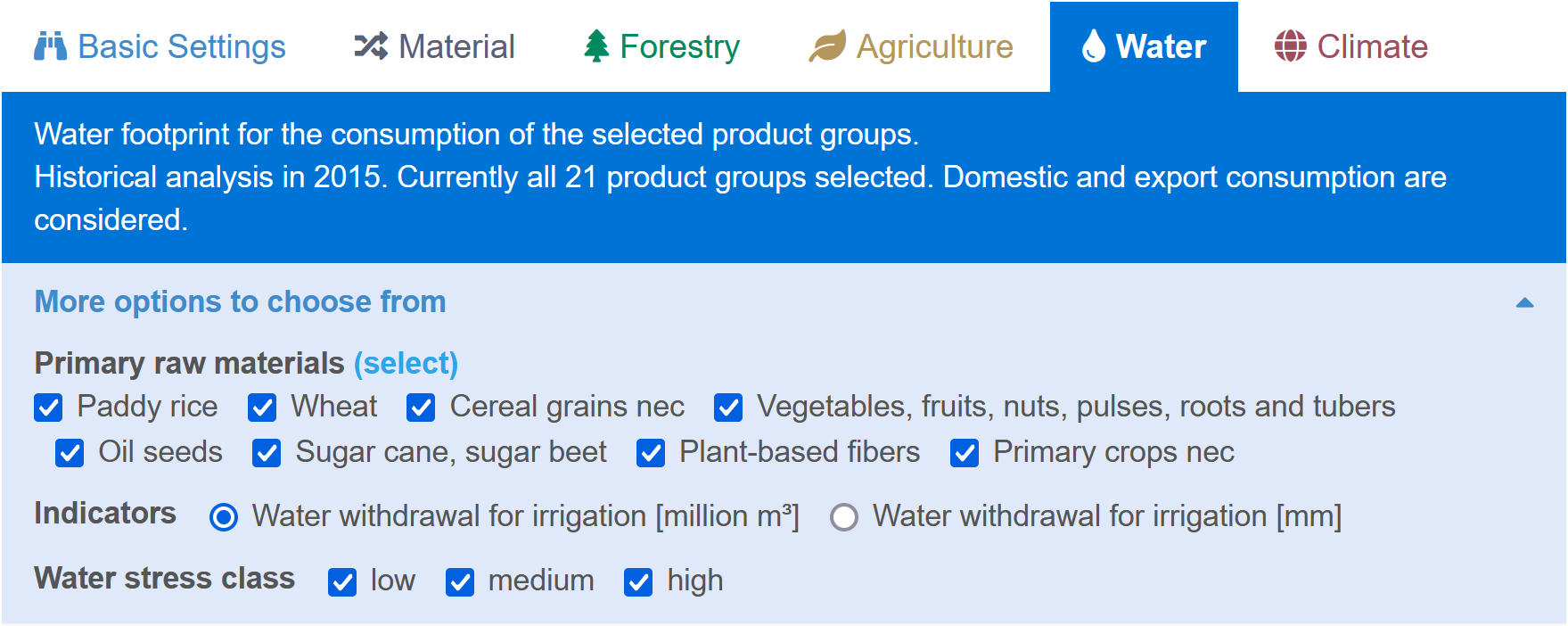Click the (select) link for raw materials
The image size is (1568, 626).
406,364
